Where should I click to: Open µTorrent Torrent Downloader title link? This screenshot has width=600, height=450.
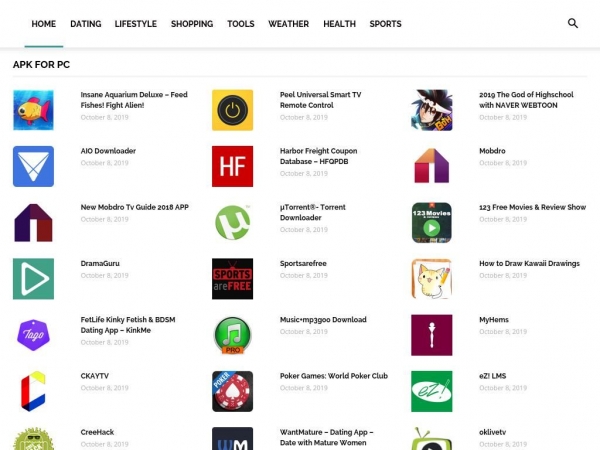(x=313, y=212)
